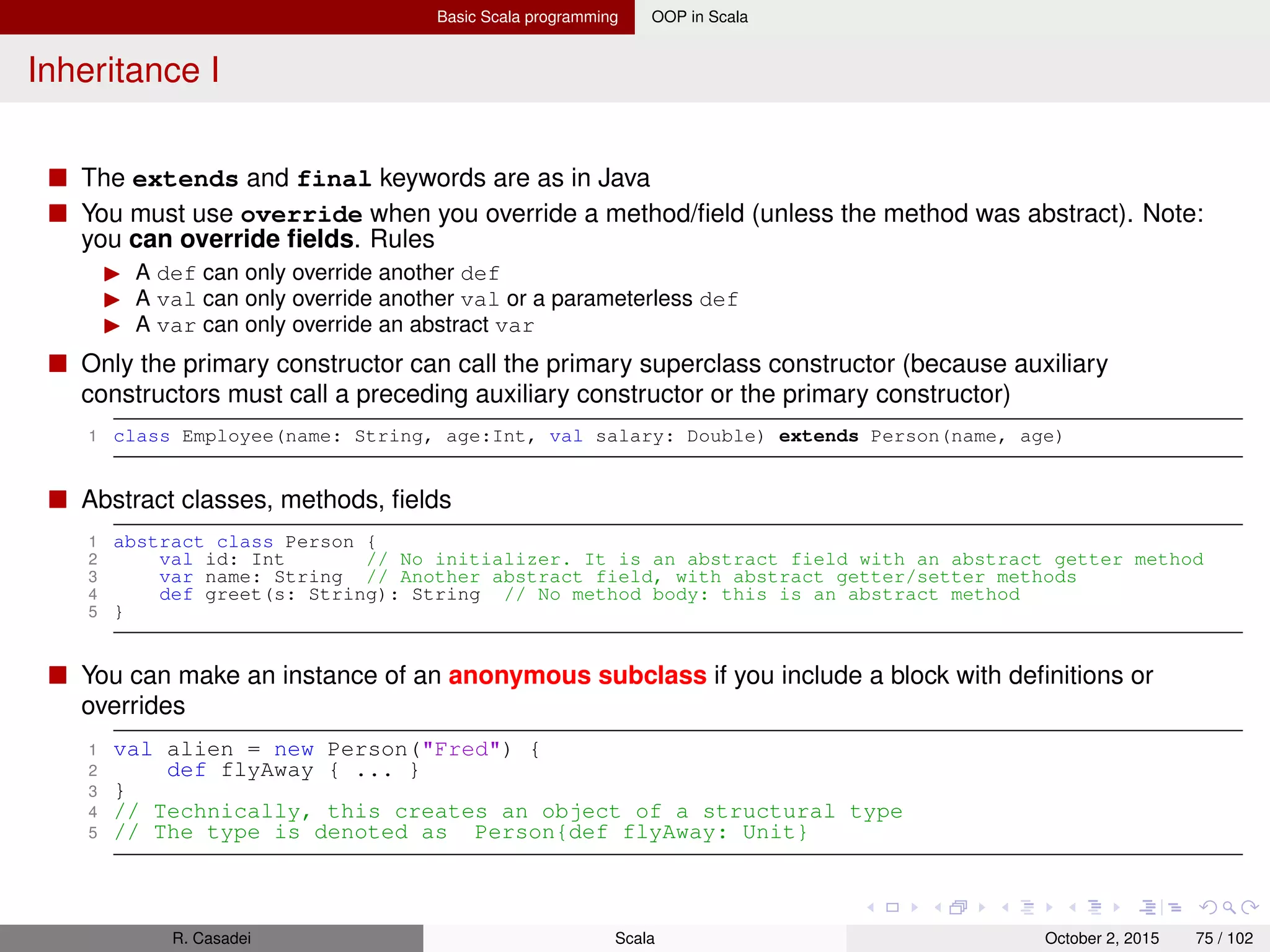Click 'A def can only override another def'

(317, 273)
